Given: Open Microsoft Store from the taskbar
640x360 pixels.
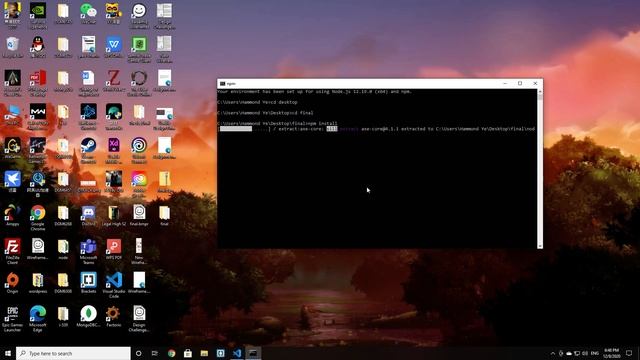Looking at the screenshot, I should pyautogui.click(x=188, y=353).
